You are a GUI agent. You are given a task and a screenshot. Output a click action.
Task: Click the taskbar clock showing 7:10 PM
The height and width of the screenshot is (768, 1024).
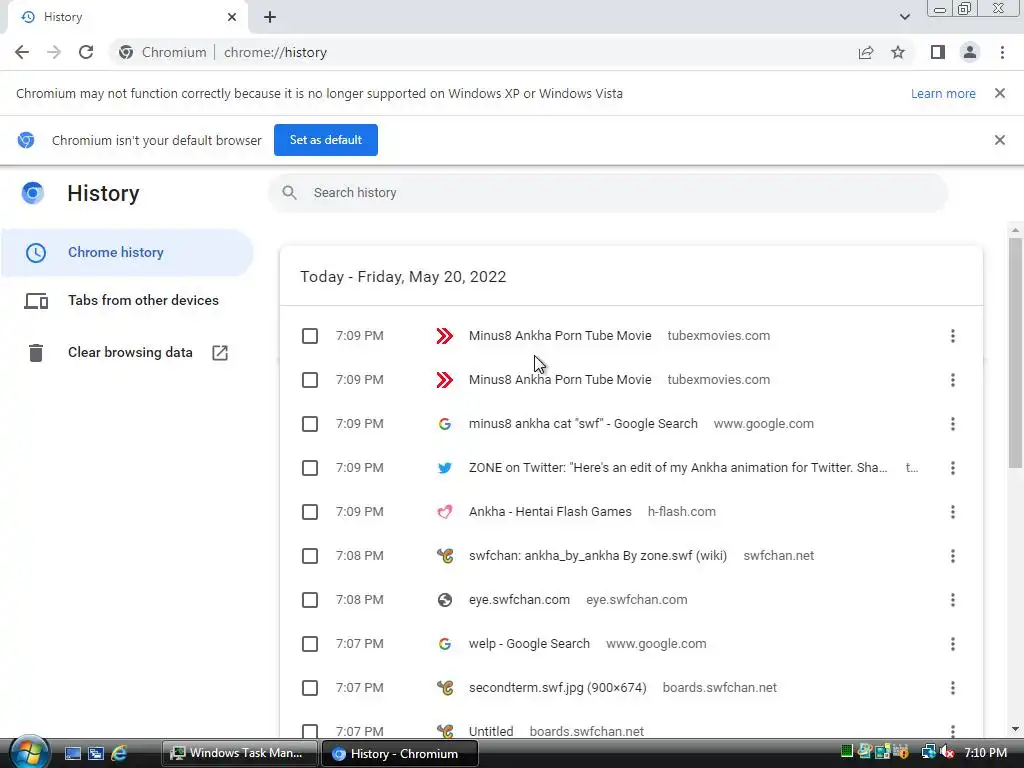point(985,753)
